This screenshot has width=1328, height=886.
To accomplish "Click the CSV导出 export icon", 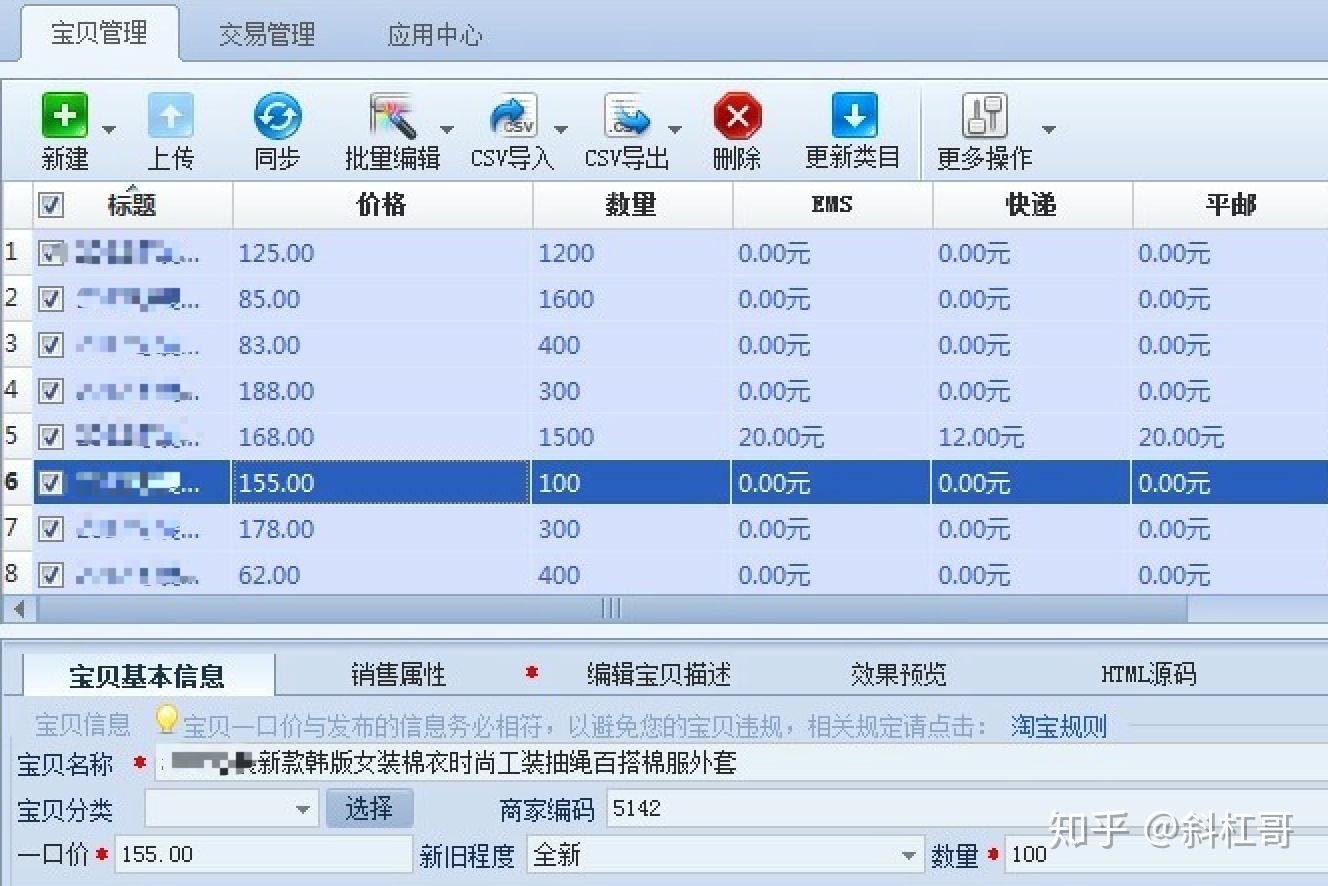I will (627, 116).
